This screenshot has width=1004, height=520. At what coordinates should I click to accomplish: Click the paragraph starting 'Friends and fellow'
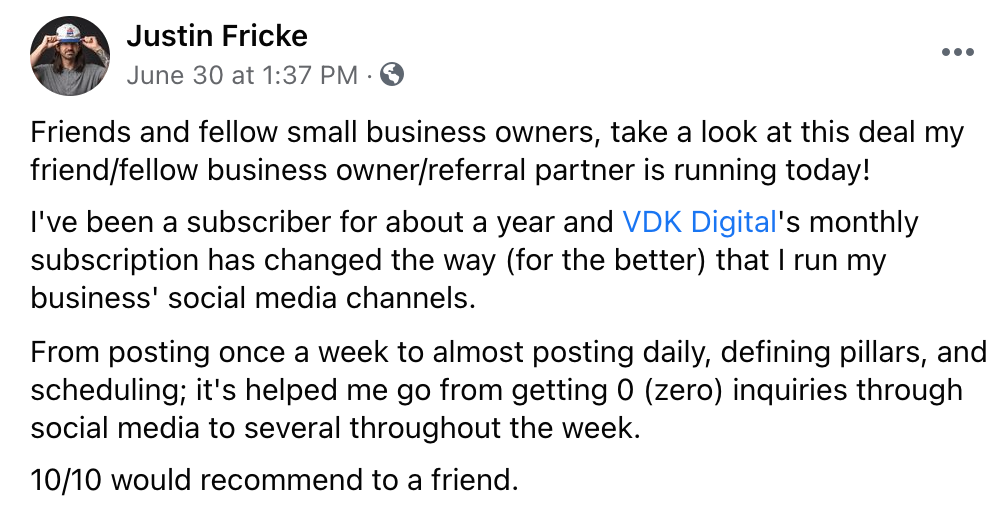click(497, 151)
